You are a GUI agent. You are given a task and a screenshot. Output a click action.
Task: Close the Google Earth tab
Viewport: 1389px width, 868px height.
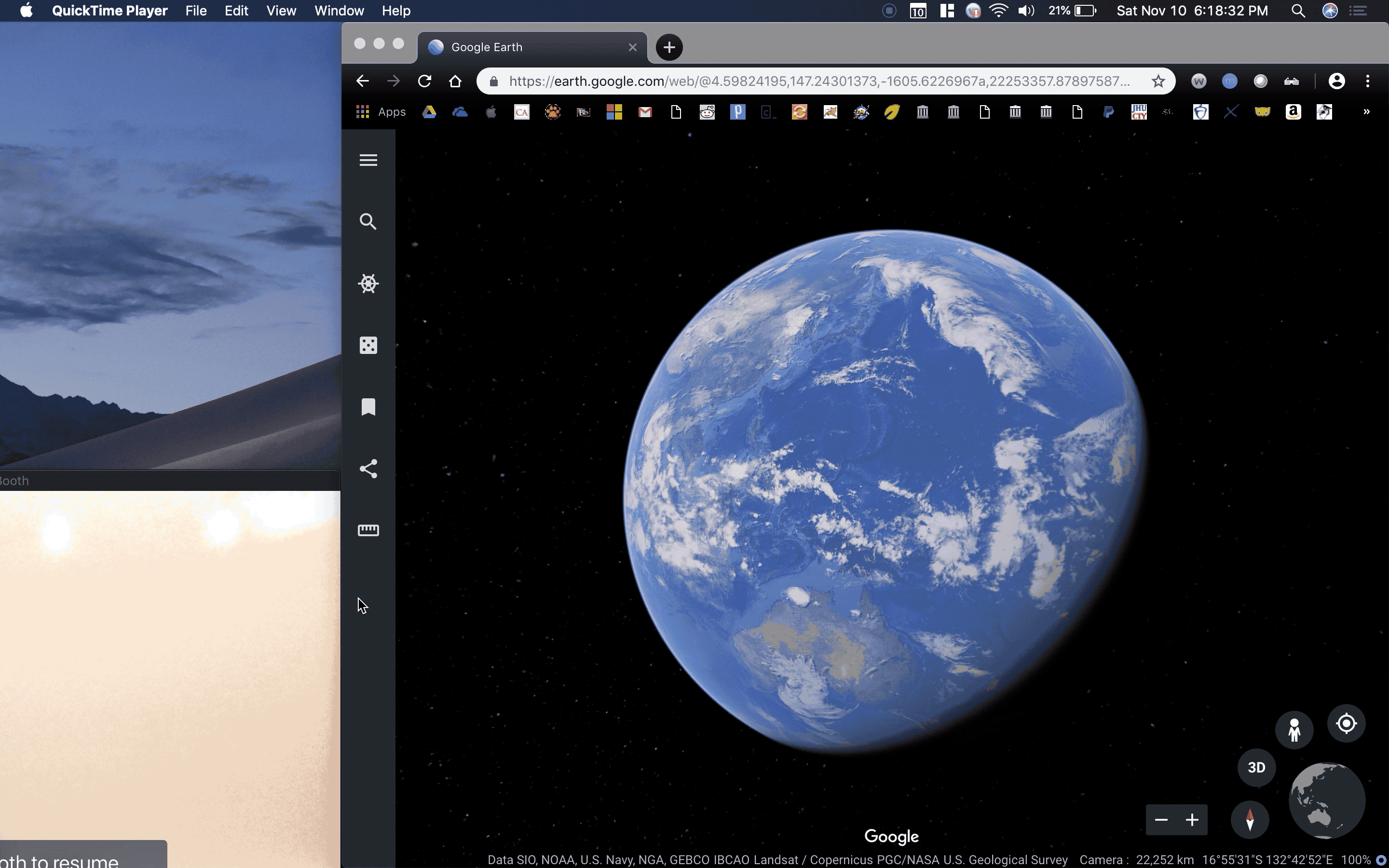(x=632, y=47)
